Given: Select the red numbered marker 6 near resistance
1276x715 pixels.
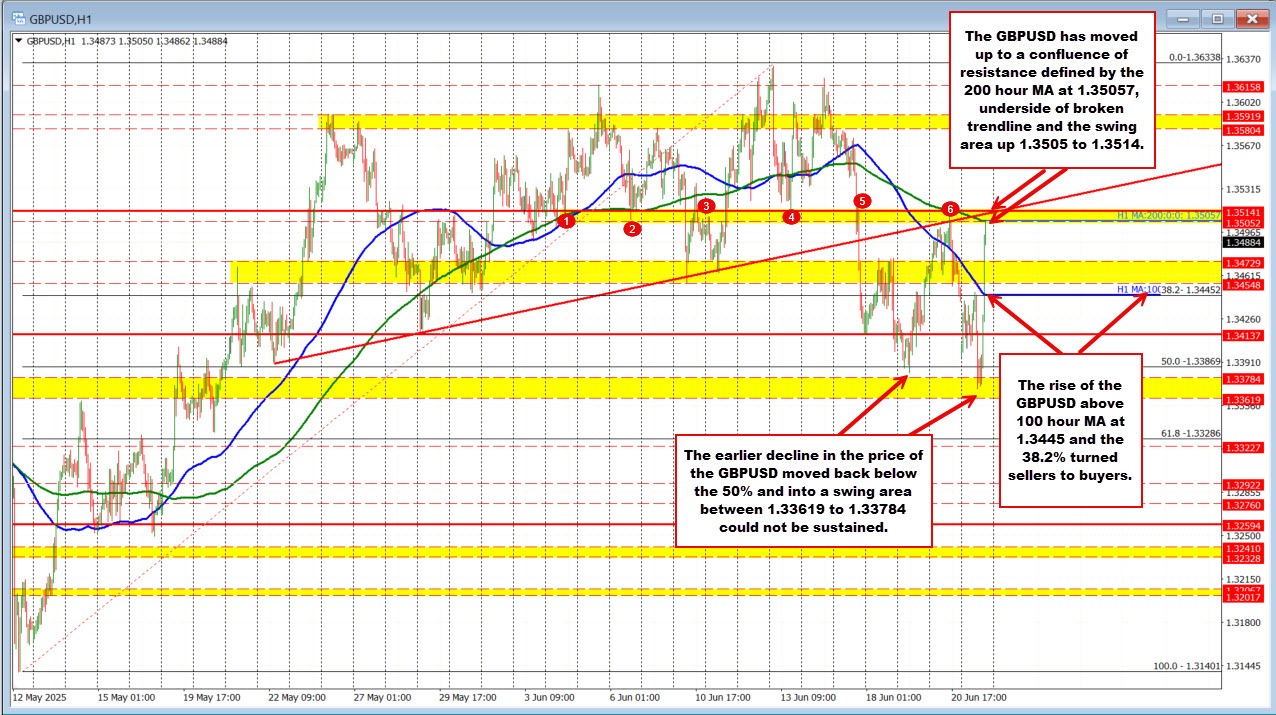Looking at the screenshot, I should 949,209.
